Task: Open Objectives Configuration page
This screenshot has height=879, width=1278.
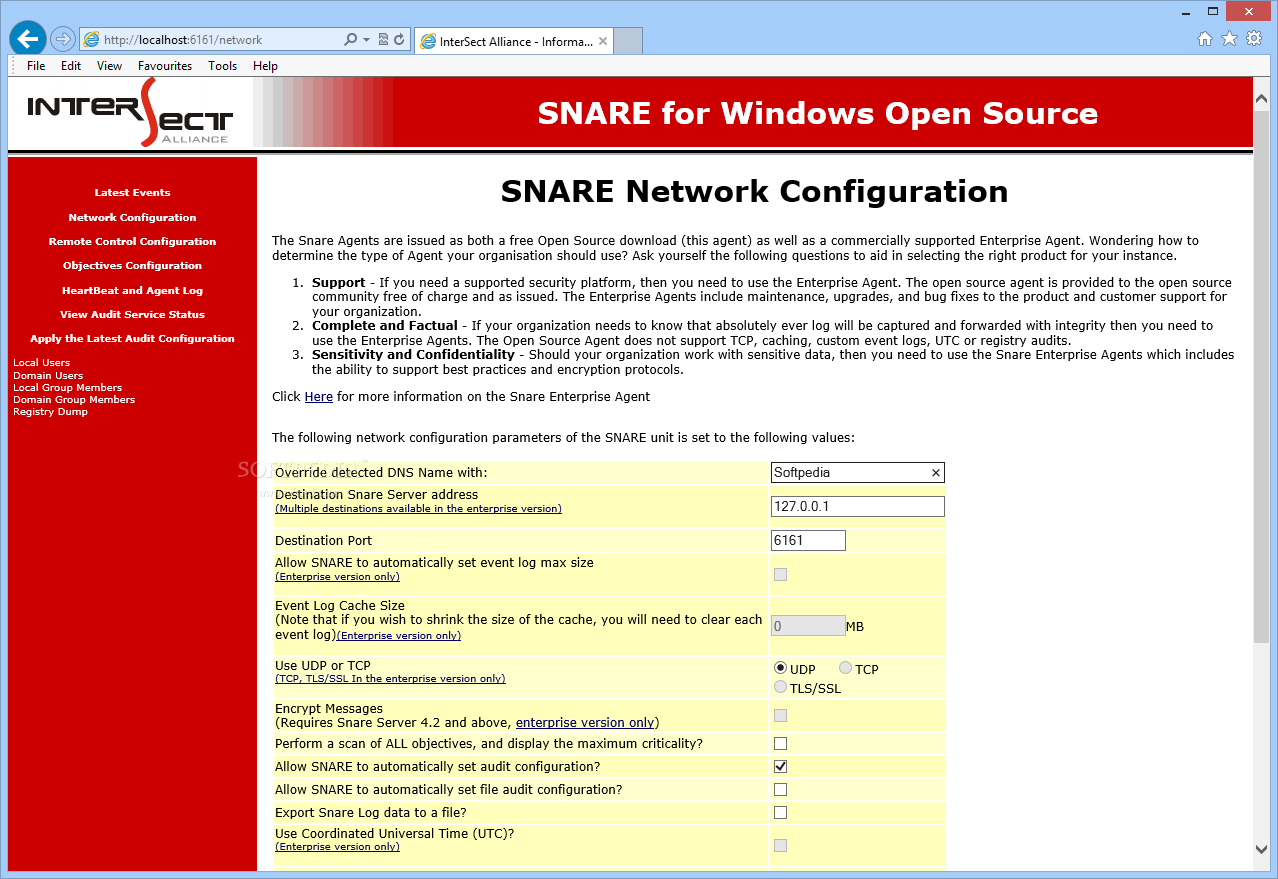Action: (x=132, y=265)
